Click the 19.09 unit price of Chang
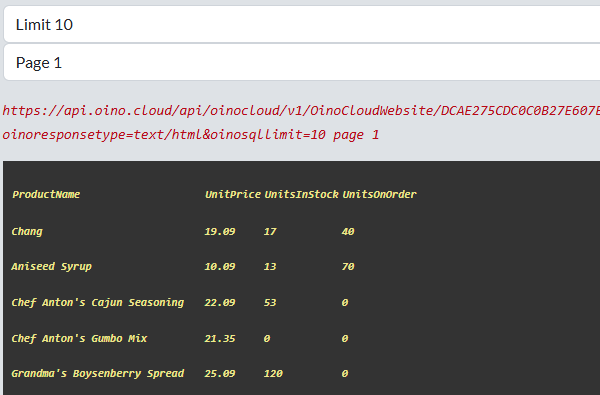600x395 pixels. [x=220, y=232]
